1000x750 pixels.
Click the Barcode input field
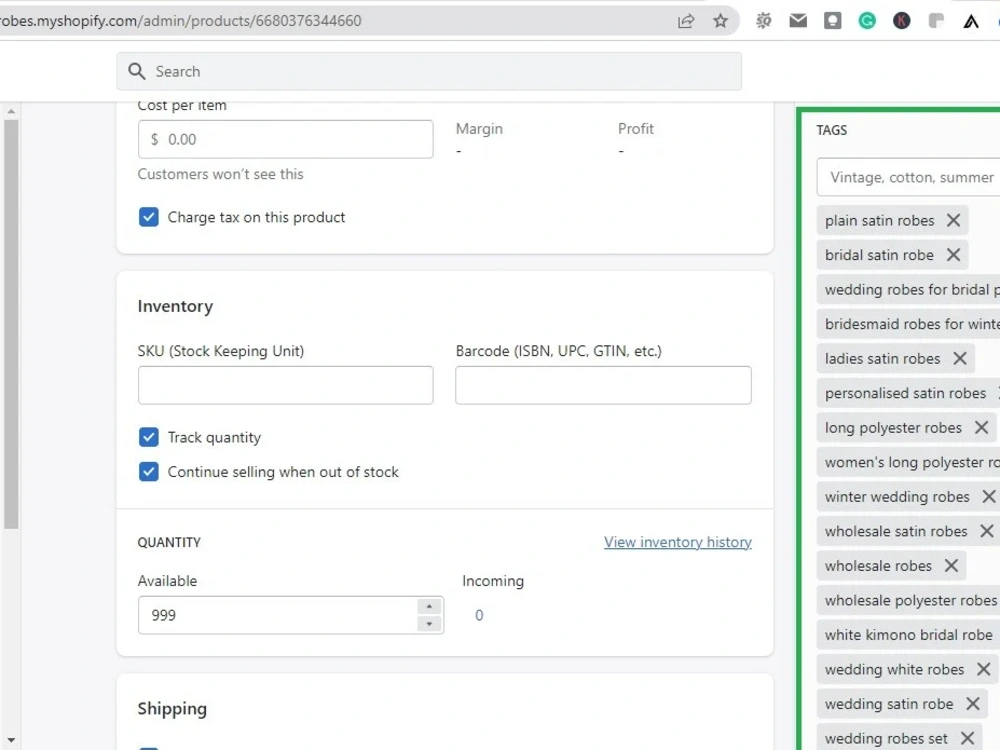point(603,385)
